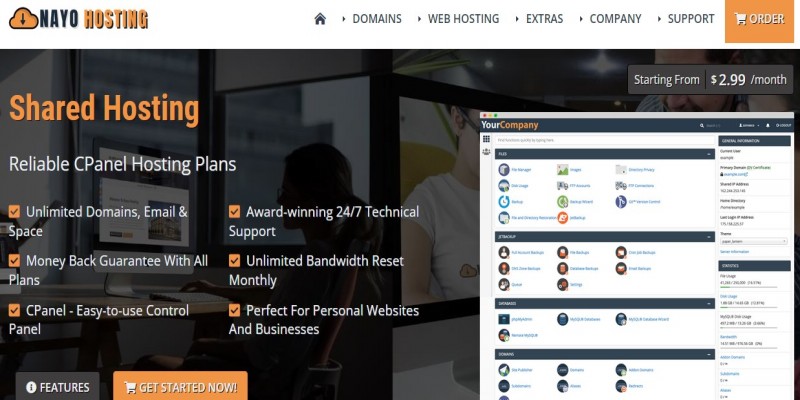Click the Find functions search field

click(605, 140)
